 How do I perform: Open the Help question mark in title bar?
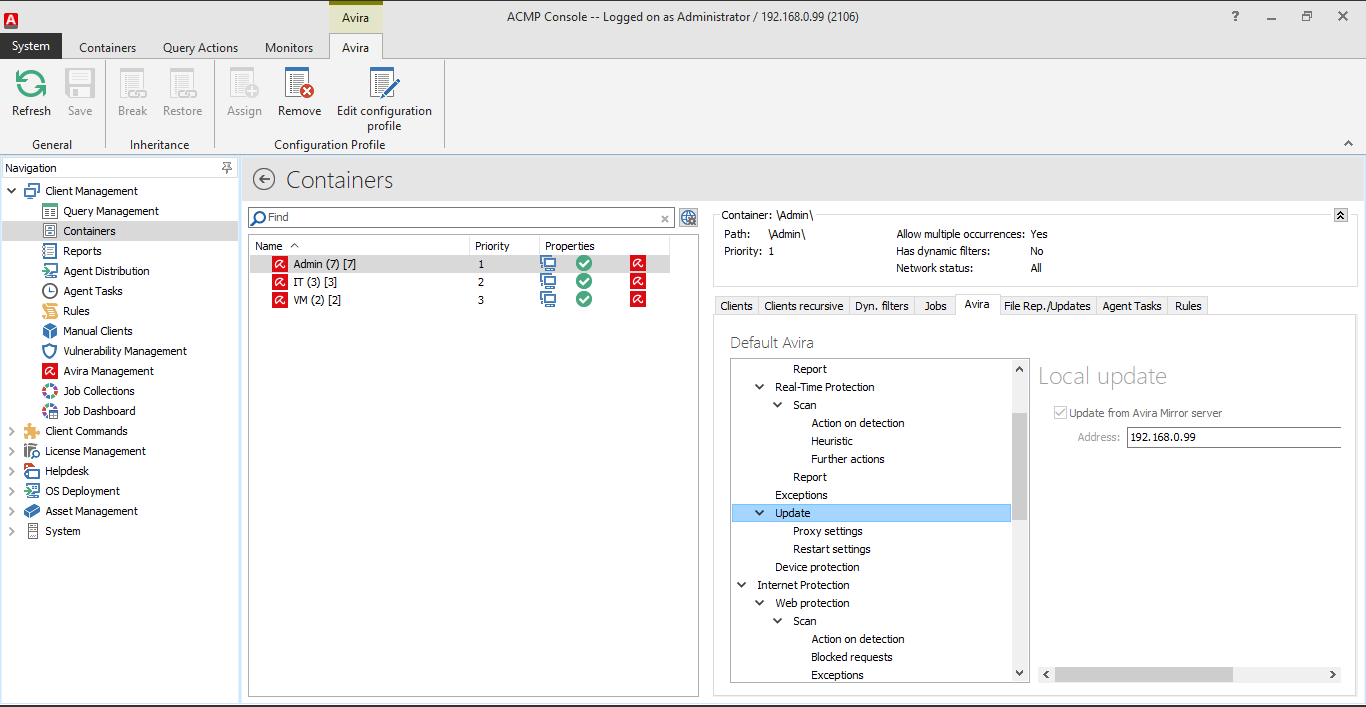click(1236, 16)
